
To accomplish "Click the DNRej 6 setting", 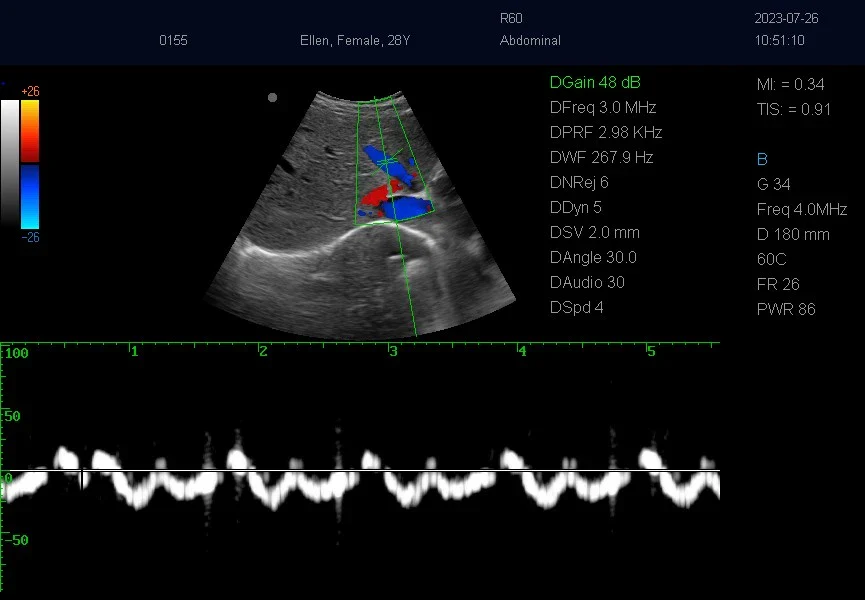I will (x=579, y=183).
